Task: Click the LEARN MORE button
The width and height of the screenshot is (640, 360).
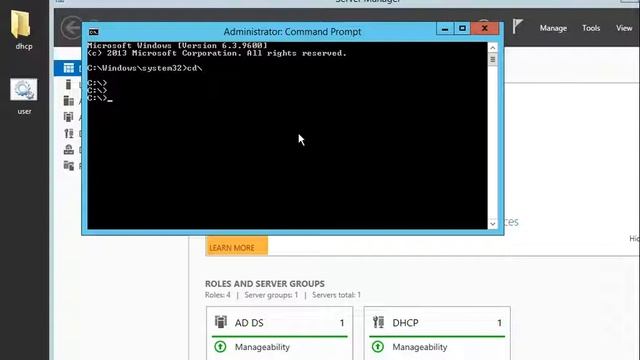Action: [x=237, y=247]
